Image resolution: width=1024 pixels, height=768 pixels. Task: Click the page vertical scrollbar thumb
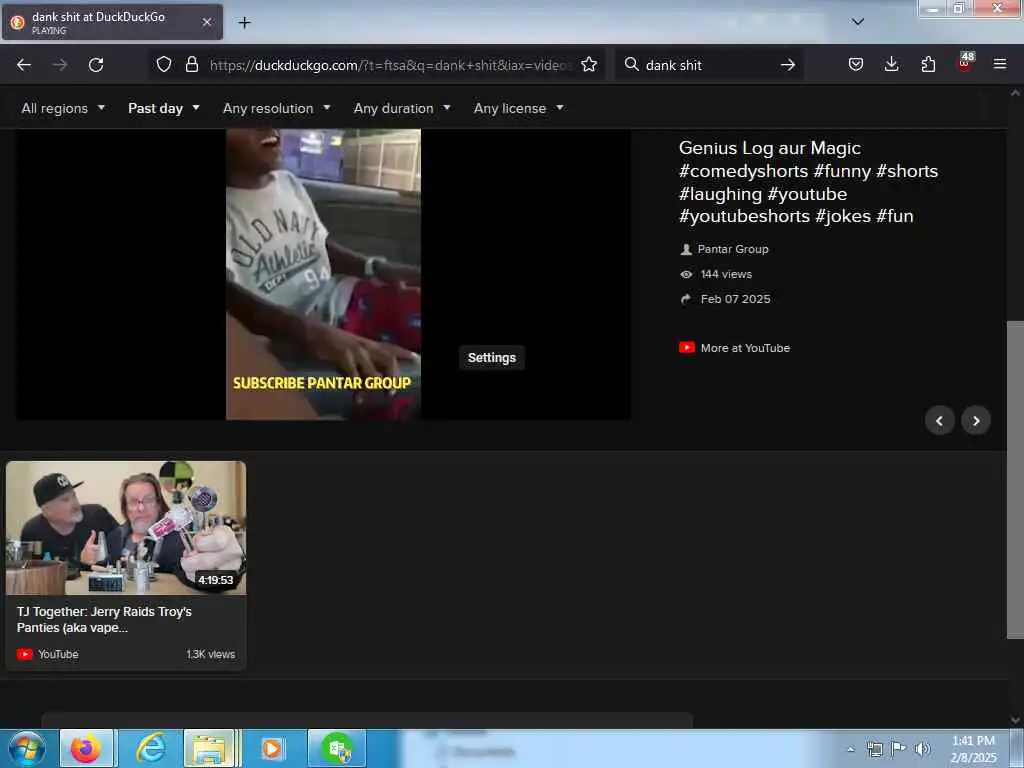pos(1015,480)
